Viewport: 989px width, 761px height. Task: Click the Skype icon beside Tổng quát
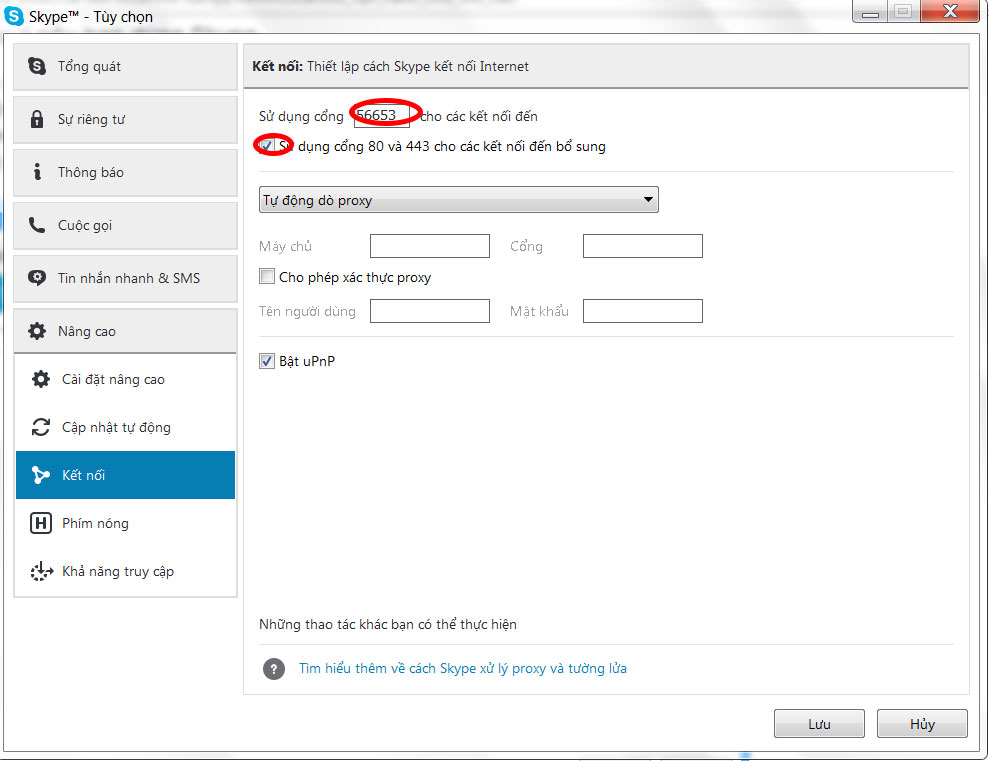point(37,66)
